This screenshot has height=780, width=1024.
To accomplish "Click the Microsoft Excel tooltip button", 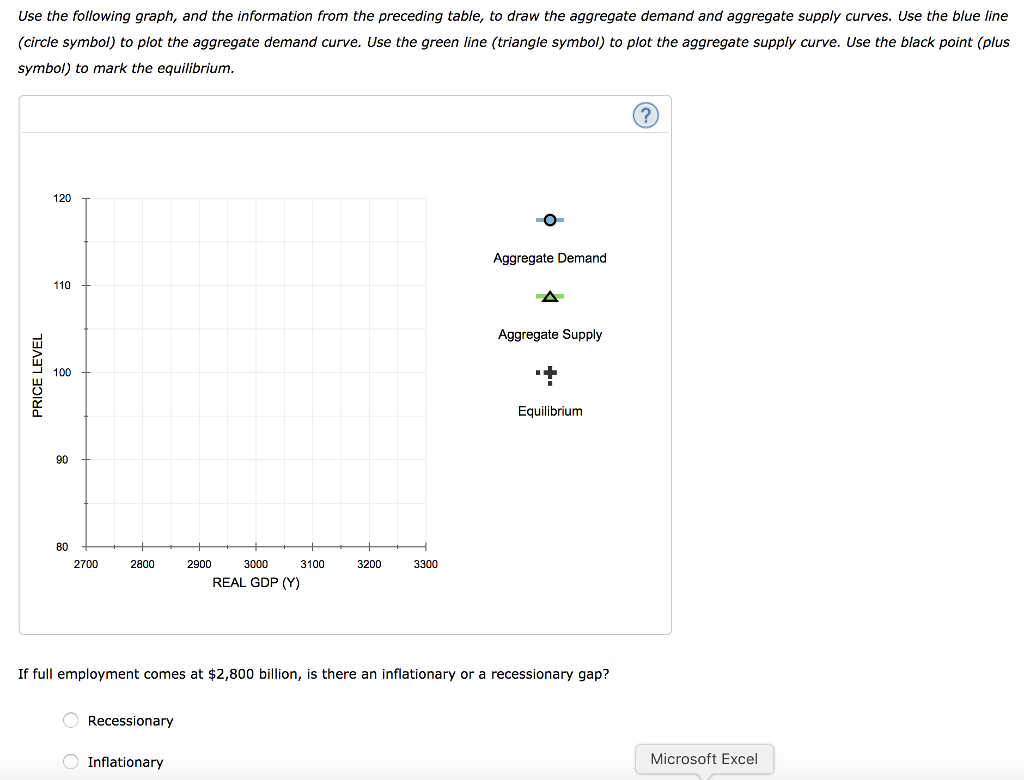I will (704, 759).
